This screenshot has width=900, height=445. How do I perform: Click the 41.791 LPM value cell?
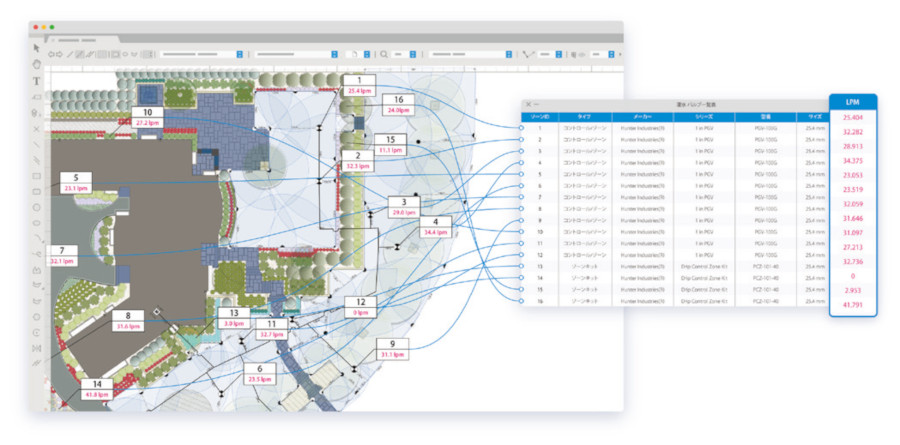(x=853, y=306)
